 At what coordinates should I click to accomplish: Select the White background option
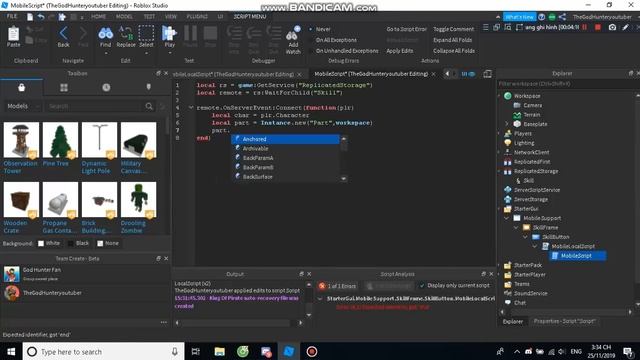(49, 243)
